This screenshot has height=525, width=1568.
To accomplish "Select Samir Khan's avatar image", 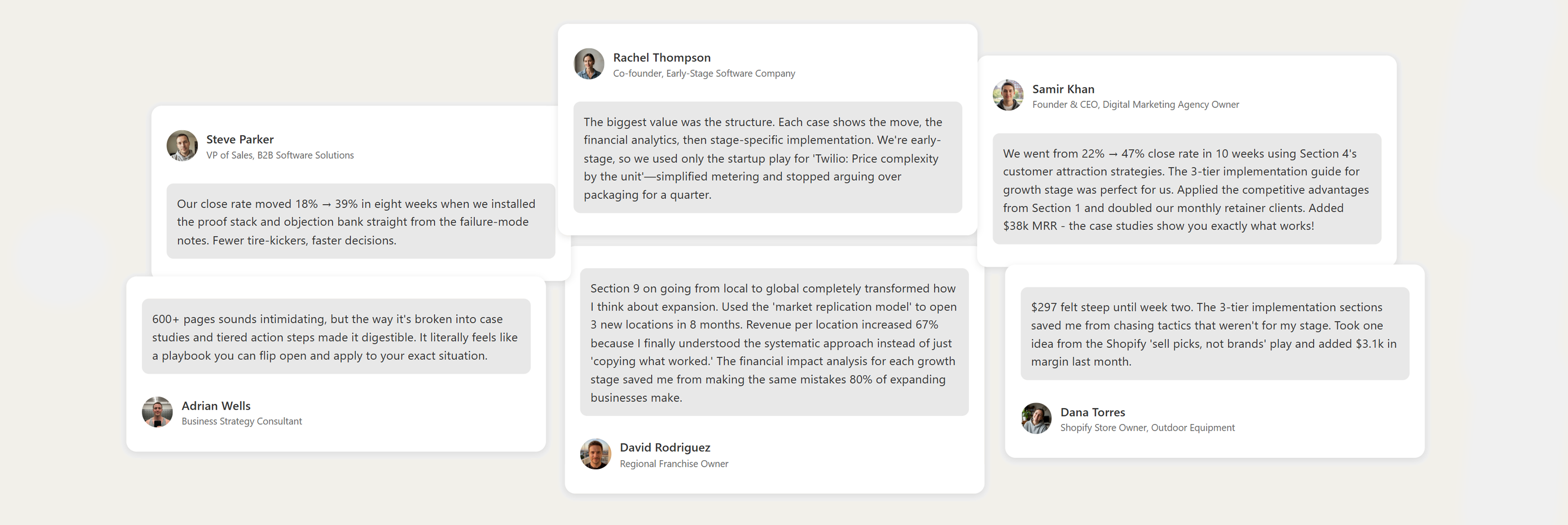I will pos(1008,95).
